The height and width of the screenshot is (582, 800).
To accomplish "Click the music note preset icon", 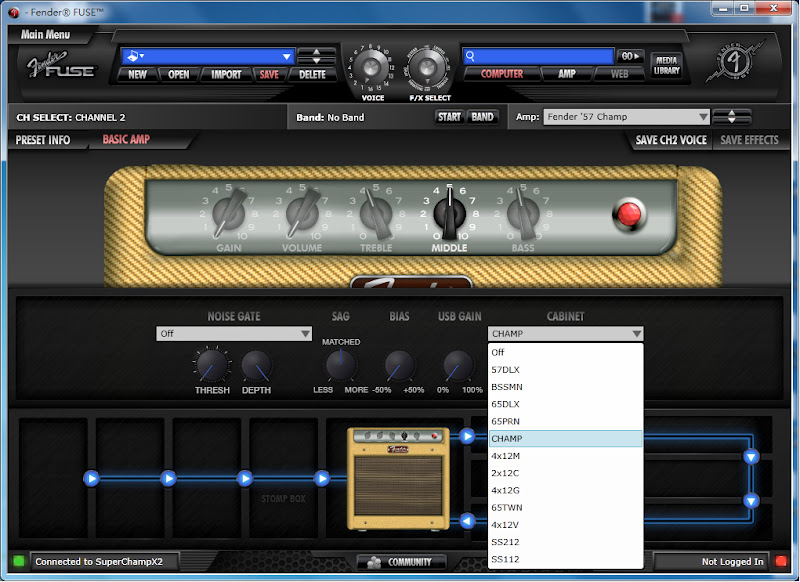I will click(x=134, y=56).
